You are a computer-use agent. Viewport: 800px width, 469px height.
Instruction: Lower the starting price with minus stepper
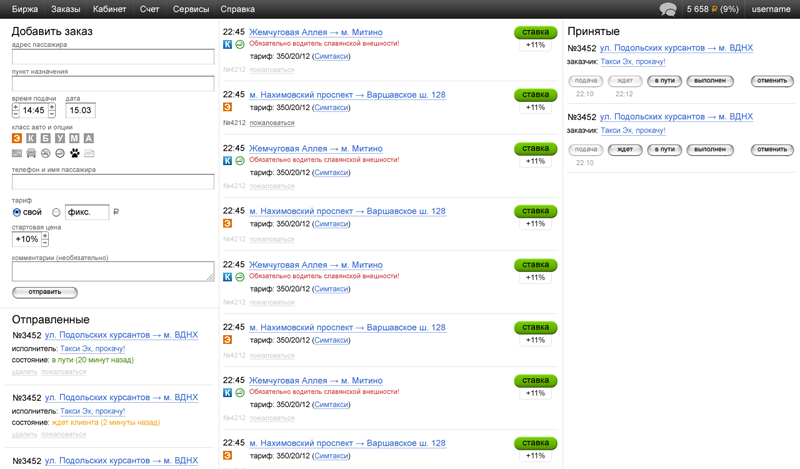[45, 242]
